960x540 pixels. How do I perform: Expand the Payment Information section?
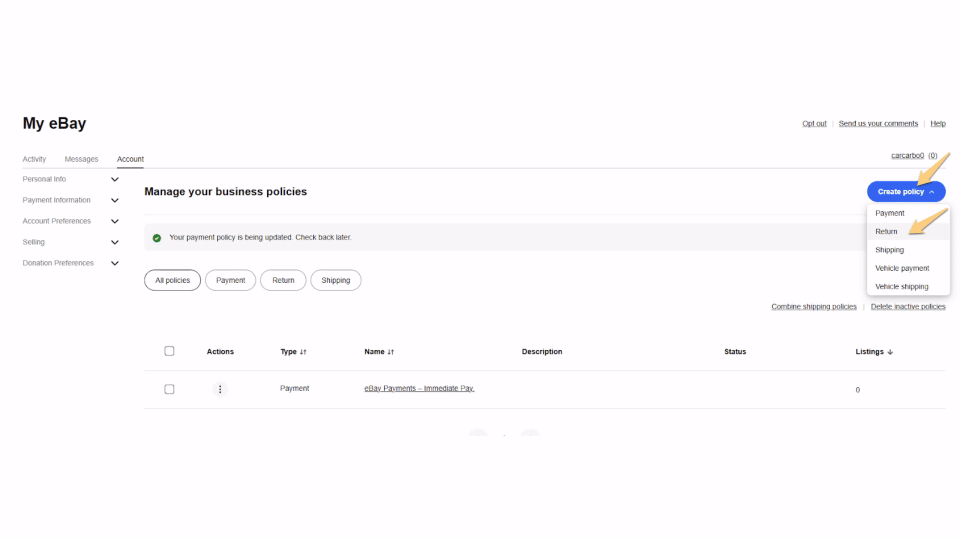[114, 200]
